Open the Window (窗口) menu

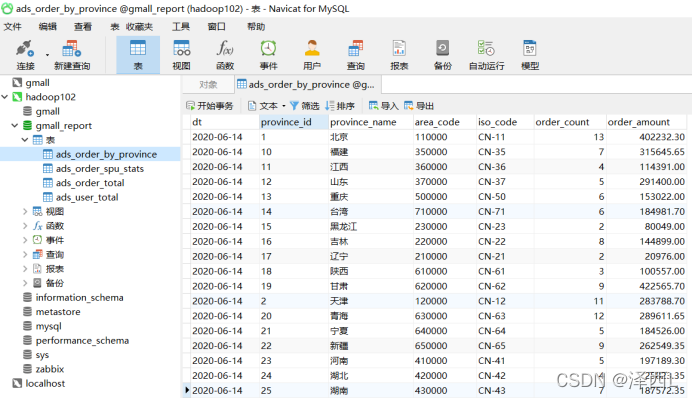coord(216,27)
